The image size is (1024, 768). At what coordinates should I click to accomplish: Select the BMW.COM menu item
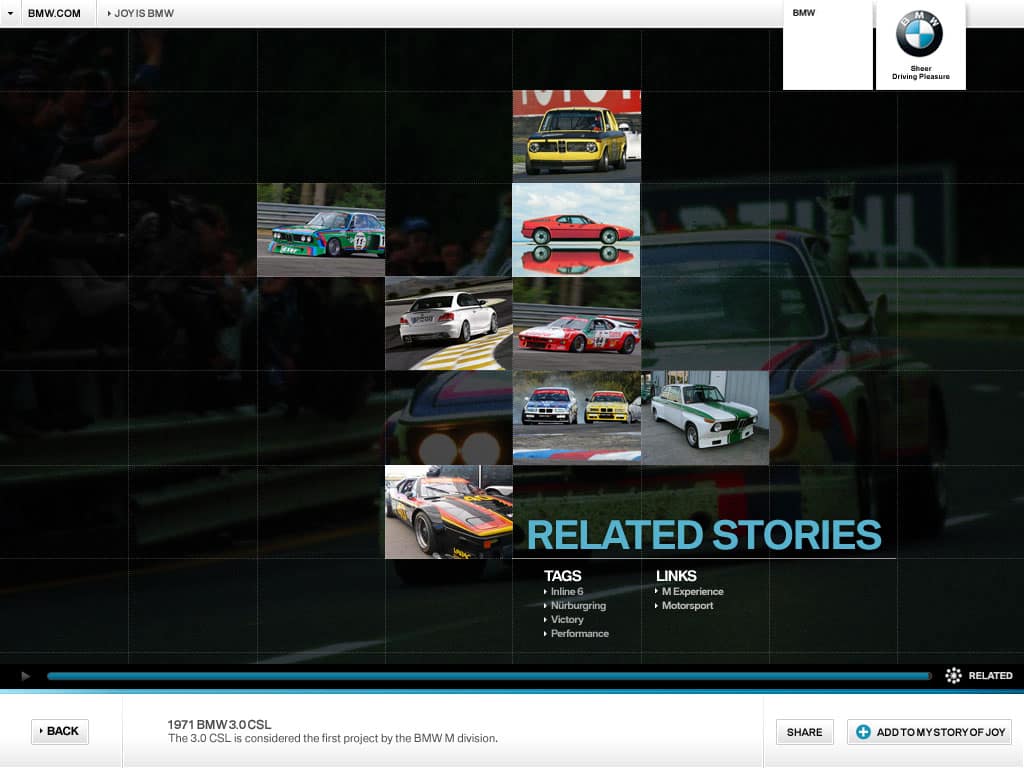(x=54, y=13)
